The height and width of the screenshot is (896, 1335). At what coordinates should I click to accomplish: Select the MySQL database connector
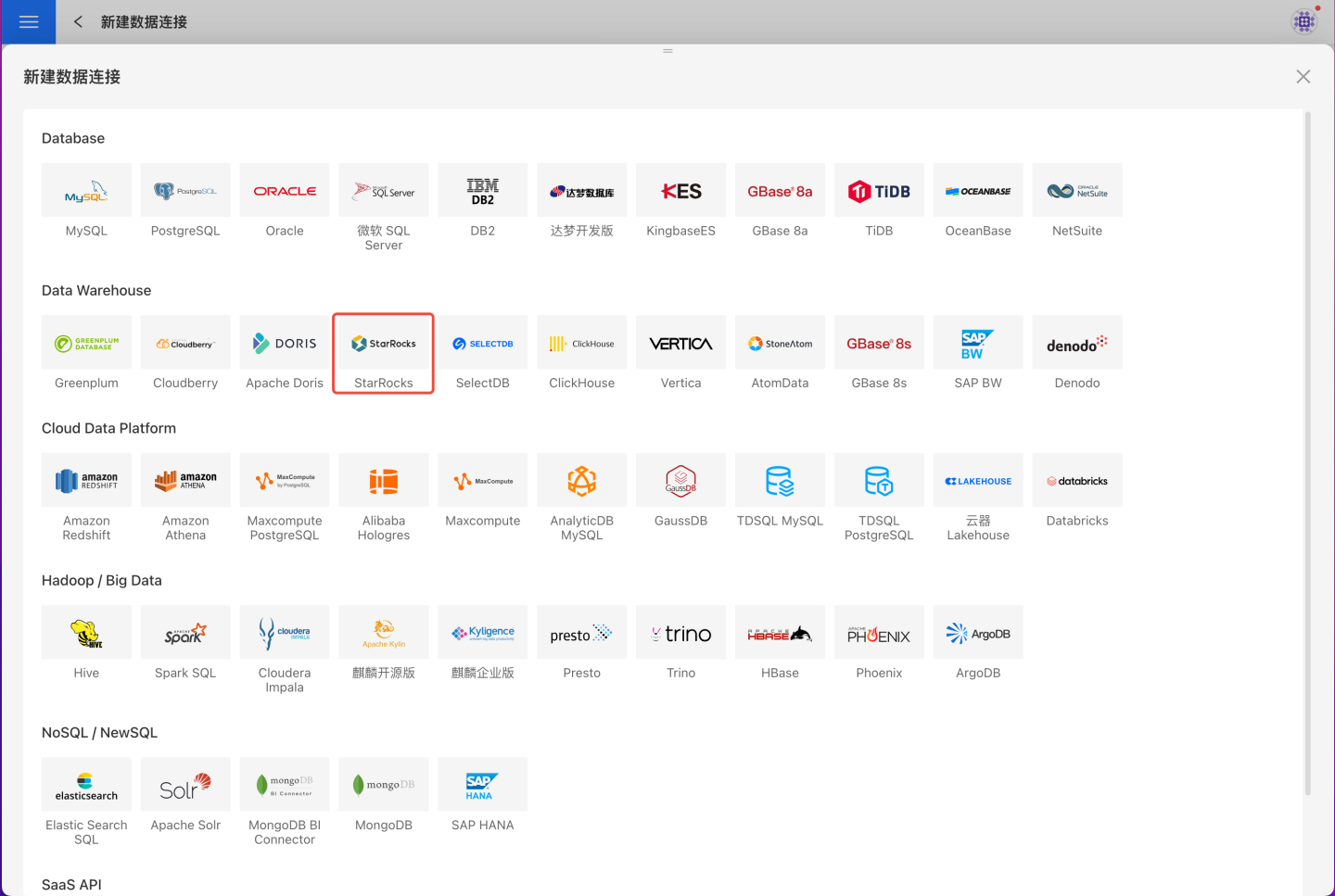pyautogui.click(x=86, y=191)
